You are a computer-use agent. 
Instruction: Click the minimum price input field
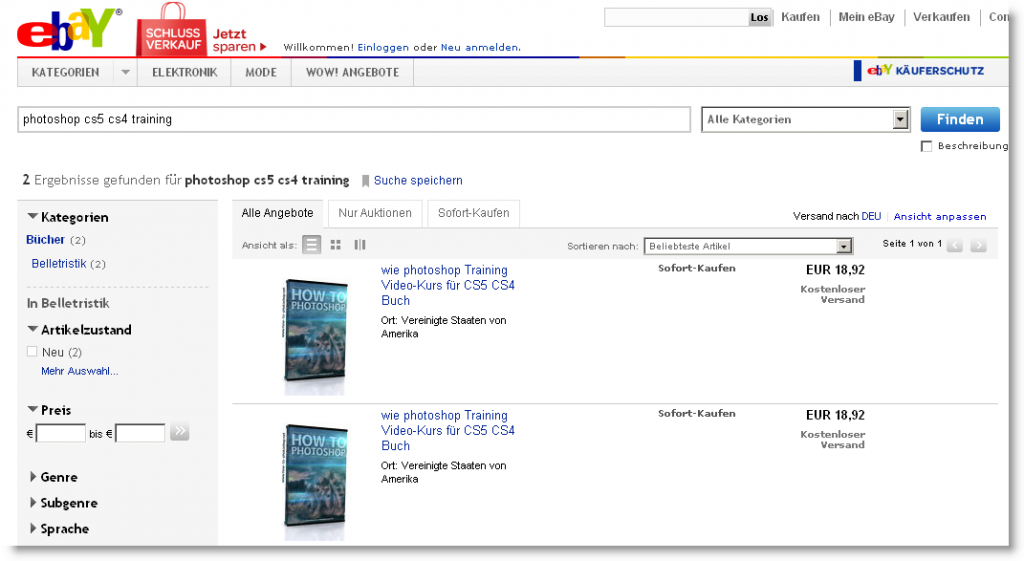[61, 433]
